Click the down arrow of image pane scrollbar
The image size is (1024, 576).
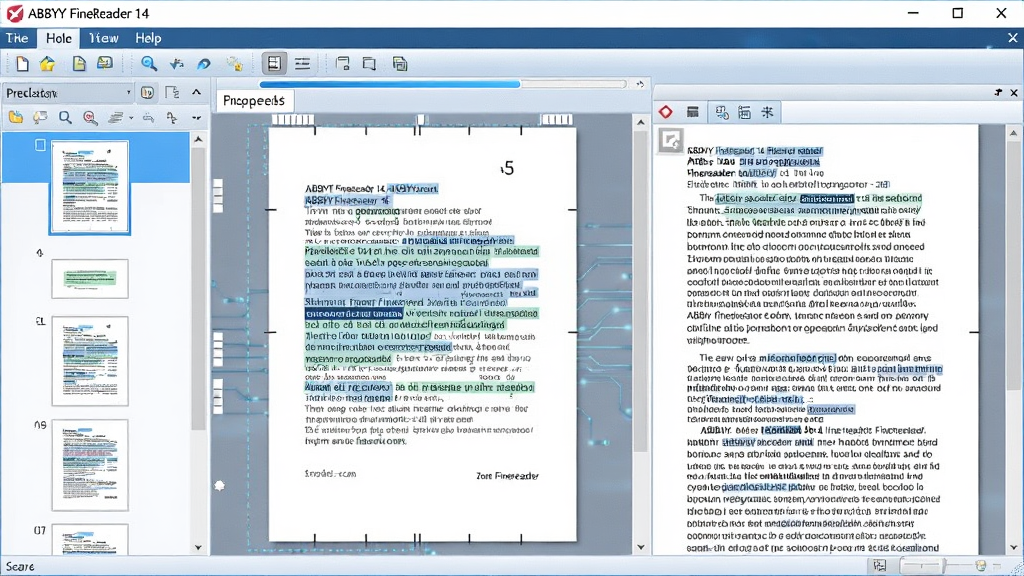(x=641, y=547)
